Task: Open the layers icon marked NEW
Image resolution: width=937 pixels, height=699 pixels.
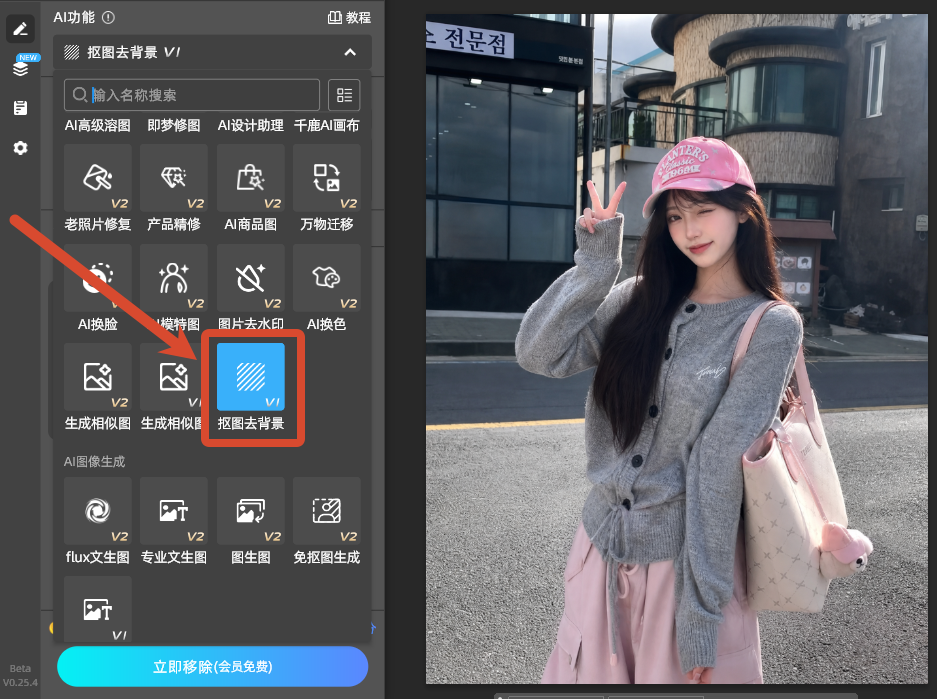Action: tap(22, 68)
